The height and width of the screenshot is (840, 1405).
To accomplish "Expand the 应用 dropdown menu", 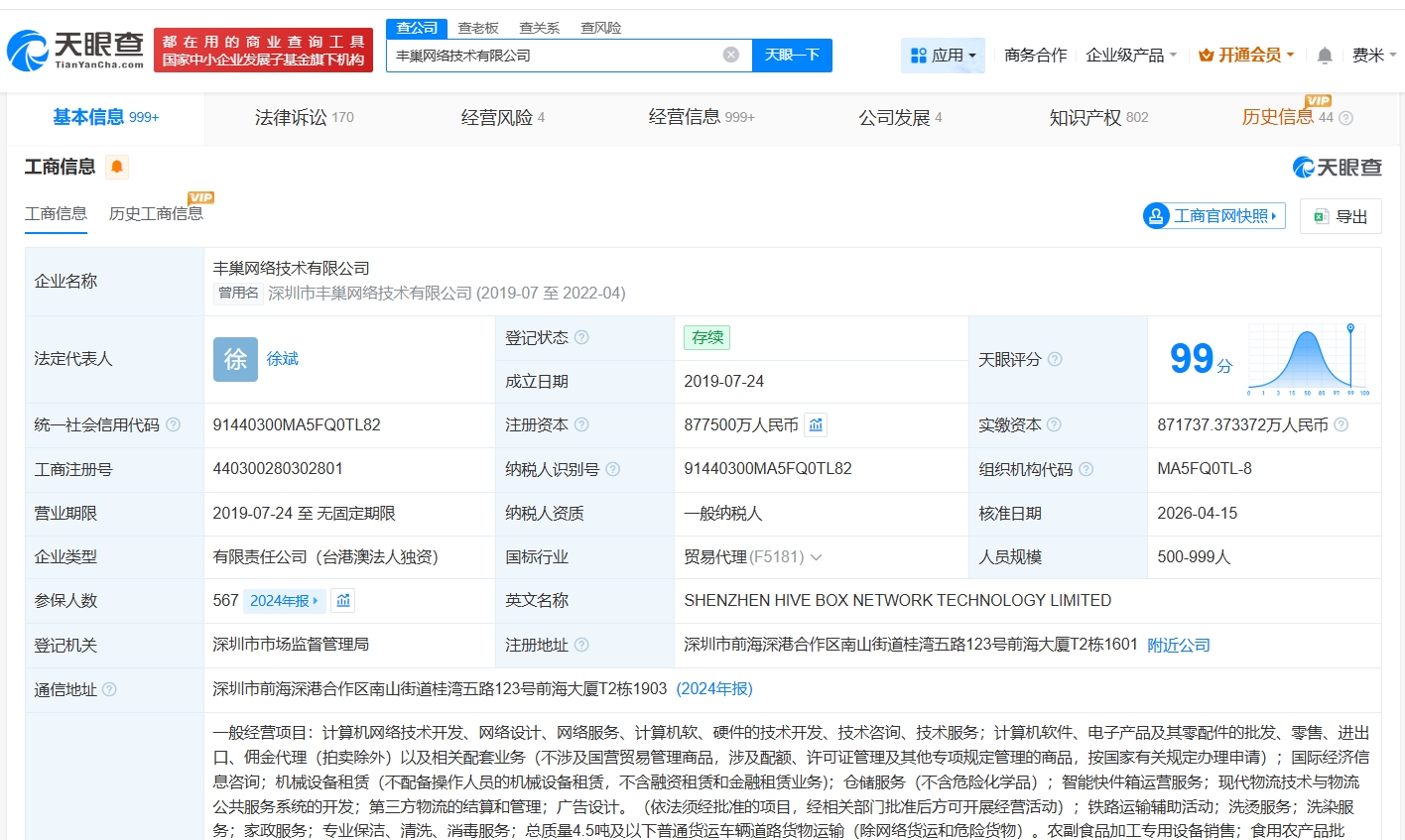I will (x=943, y=56).
